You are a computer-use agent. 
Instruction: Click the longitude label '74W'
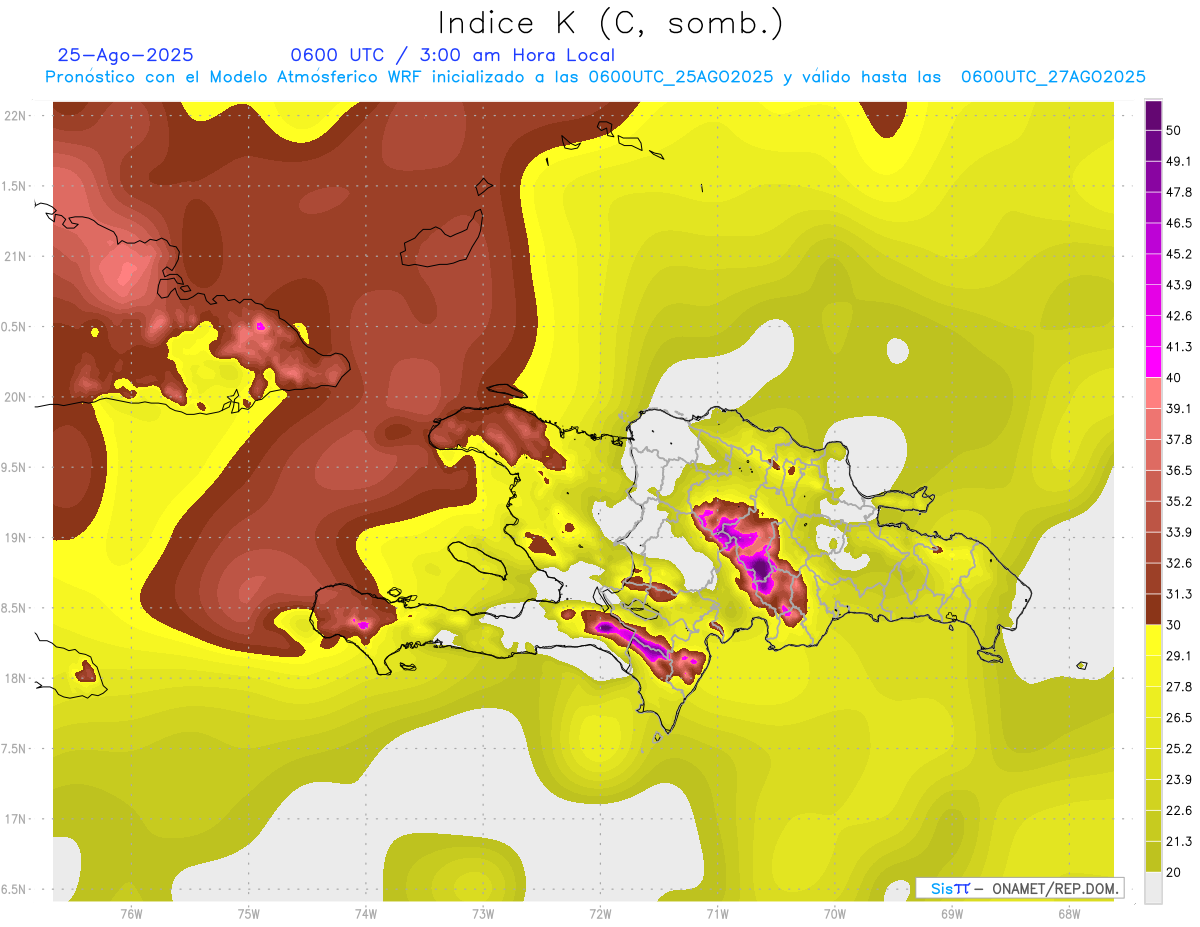(x=365, y=914)
